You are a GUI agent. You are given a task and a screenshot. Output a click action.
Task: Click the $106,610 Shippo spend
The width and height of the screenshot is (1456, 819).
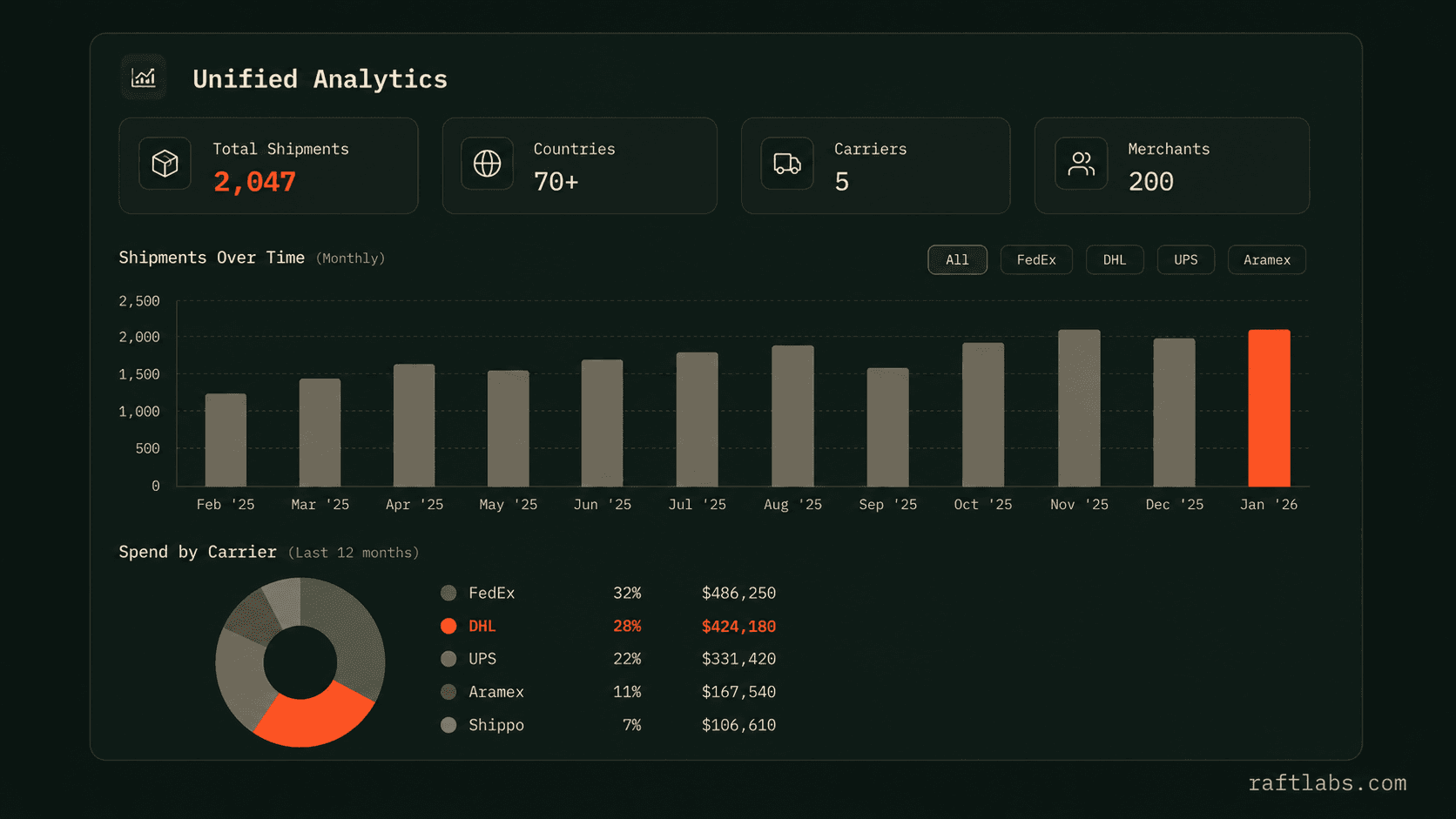738,725
